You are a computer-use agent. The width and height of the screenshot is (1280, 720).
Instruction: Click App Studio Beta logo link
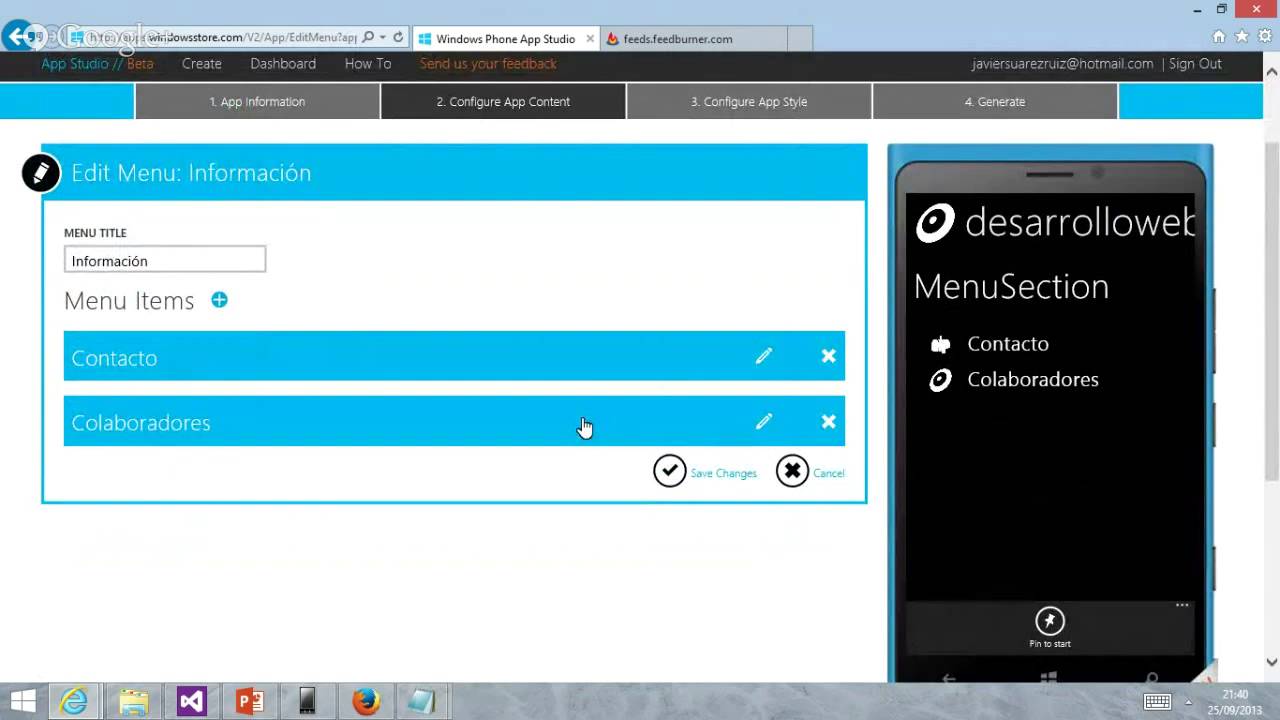tap(97, 63)
